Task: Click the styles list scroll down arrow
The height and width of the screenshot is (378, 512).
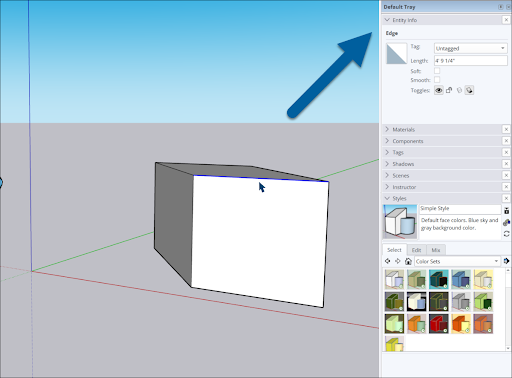Action: click(x=508, y=348)
